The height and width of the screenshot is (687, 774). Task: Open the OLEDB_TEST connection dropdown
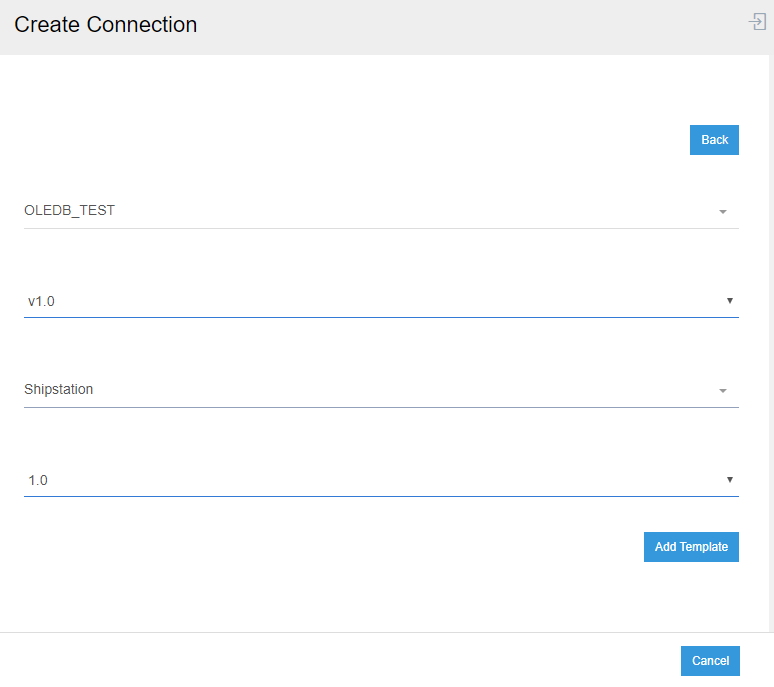click(x=380, y=211)
